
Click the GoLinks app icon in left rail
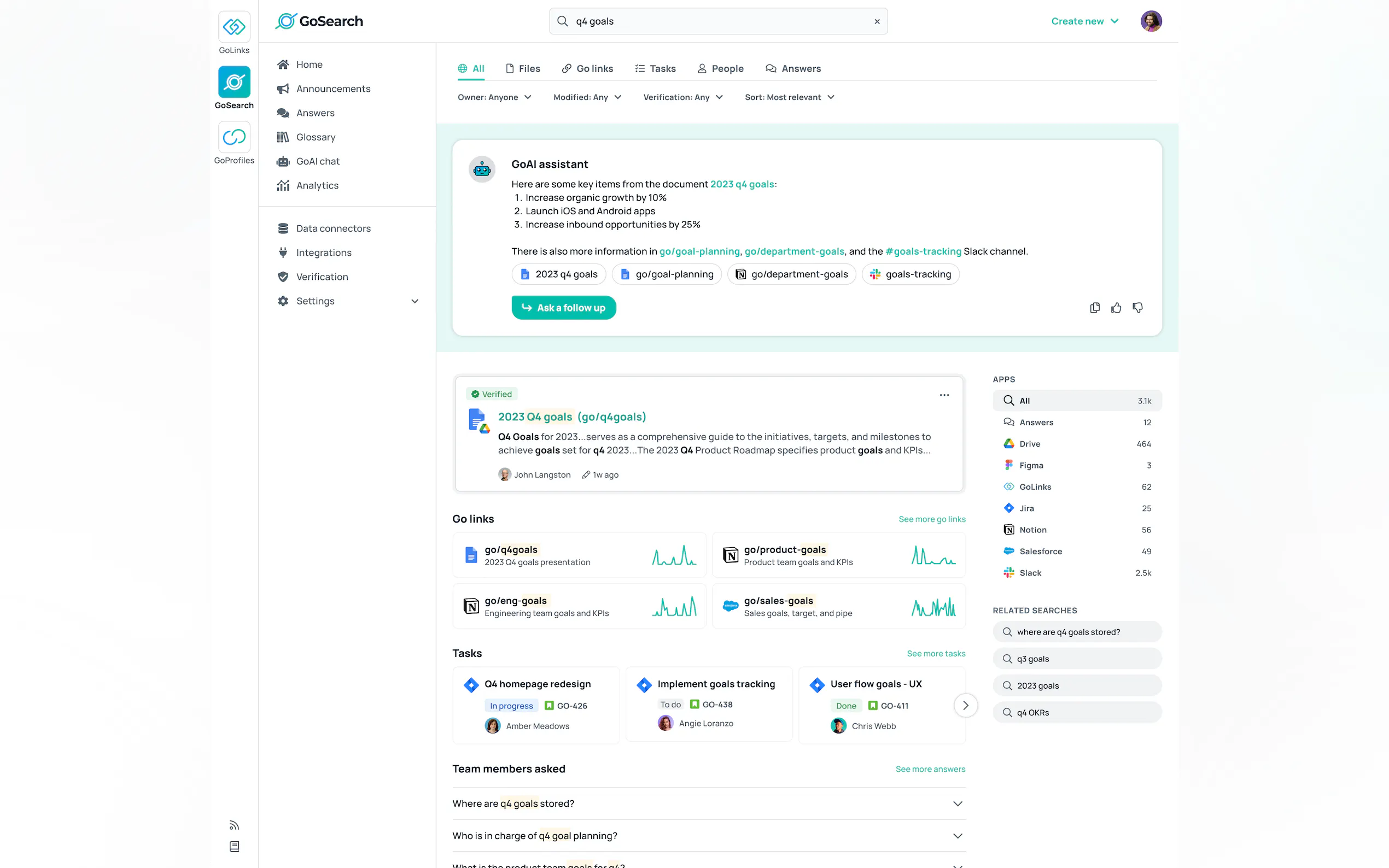click(234, 27)
